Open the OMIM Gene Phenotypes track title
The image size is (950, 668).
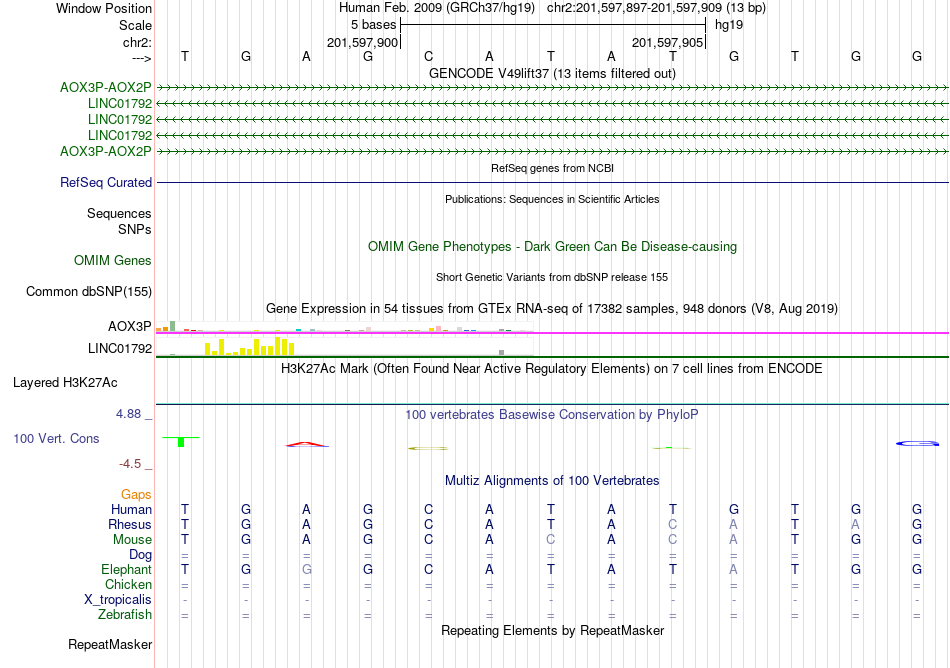[552, 246]
